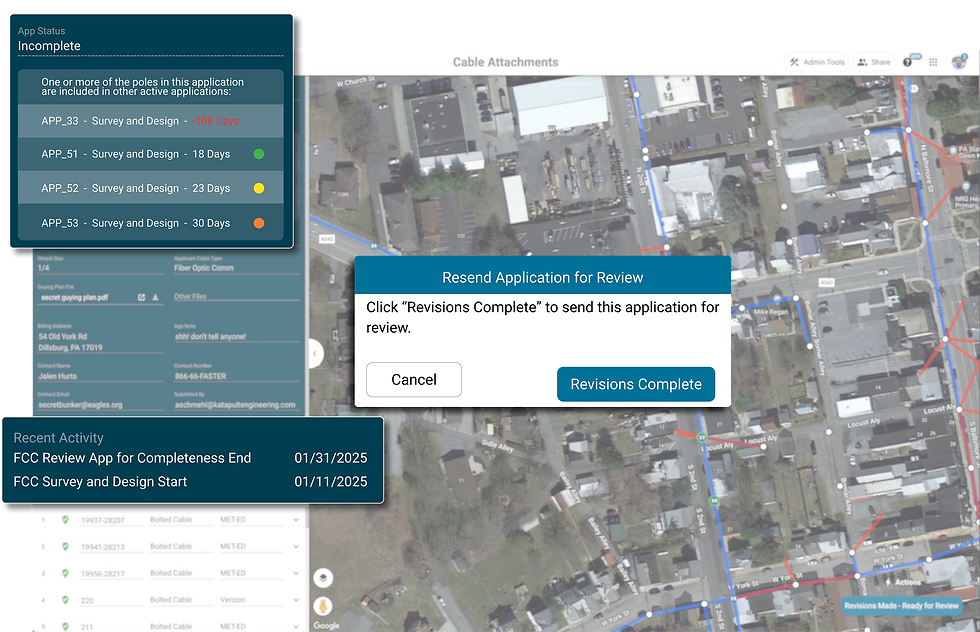Click green pin icon for pole 19941-28213
This screenshot has width=980, height=632.
[65, 546]
